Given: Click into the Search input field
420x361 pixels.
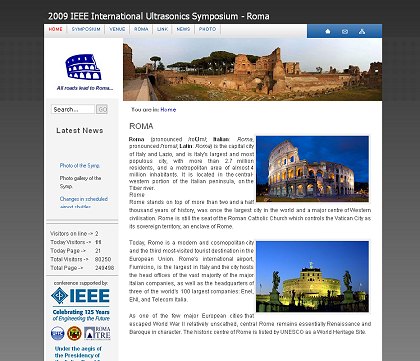Looking at the screenshot, I should [x=73, y=109].
